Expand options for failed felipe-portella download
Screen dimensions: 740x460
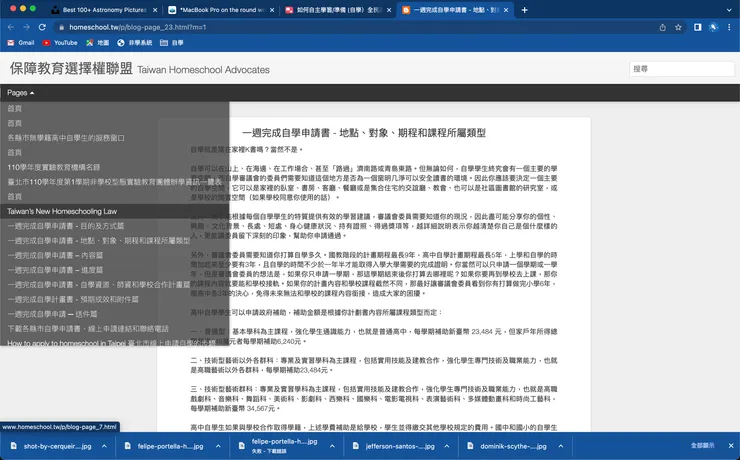332,446
